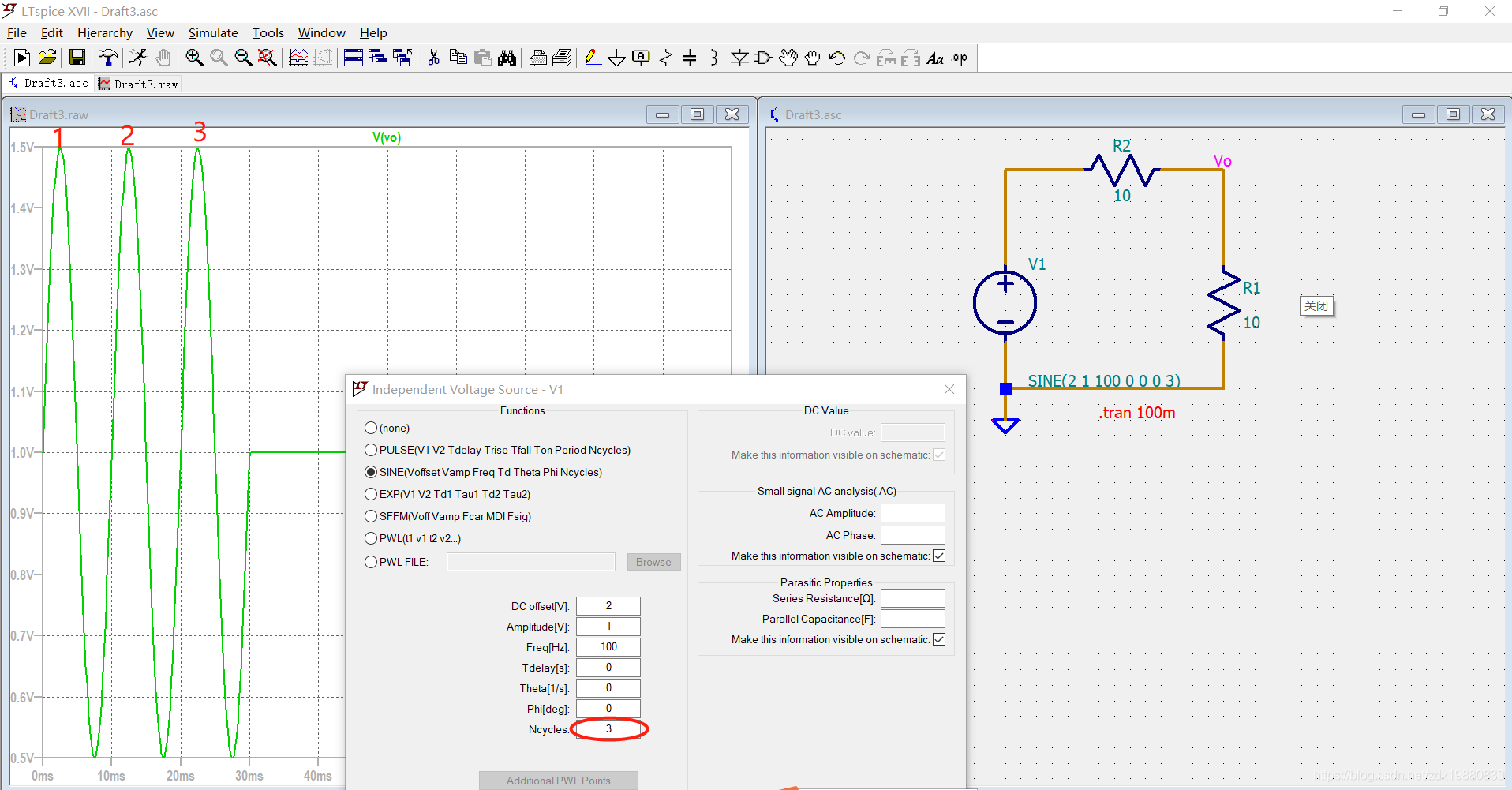Open the Simulate menu
Viewport: 1512px width, 790px height.
click(x=212, y=32)
